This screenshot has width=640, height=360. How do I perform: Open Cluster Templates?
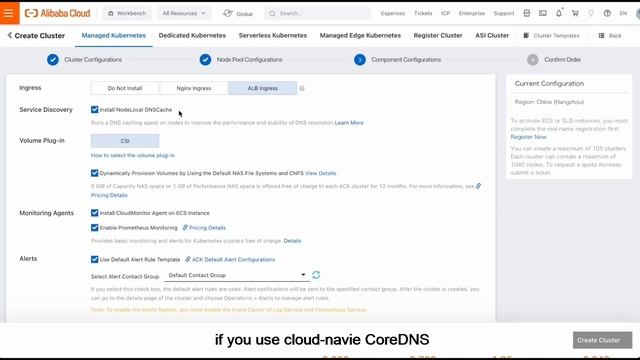551,36
